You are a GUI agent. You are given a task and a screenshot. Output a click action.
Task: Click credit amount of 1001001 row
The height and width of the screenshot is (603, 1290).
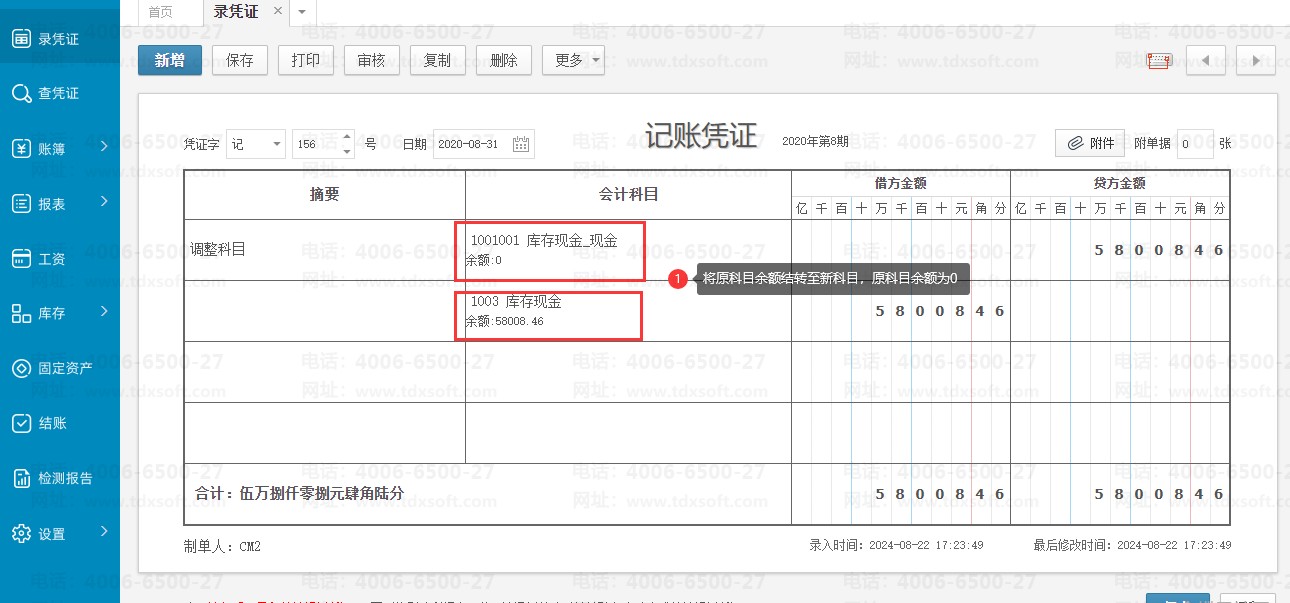[x=1120, y=250]
